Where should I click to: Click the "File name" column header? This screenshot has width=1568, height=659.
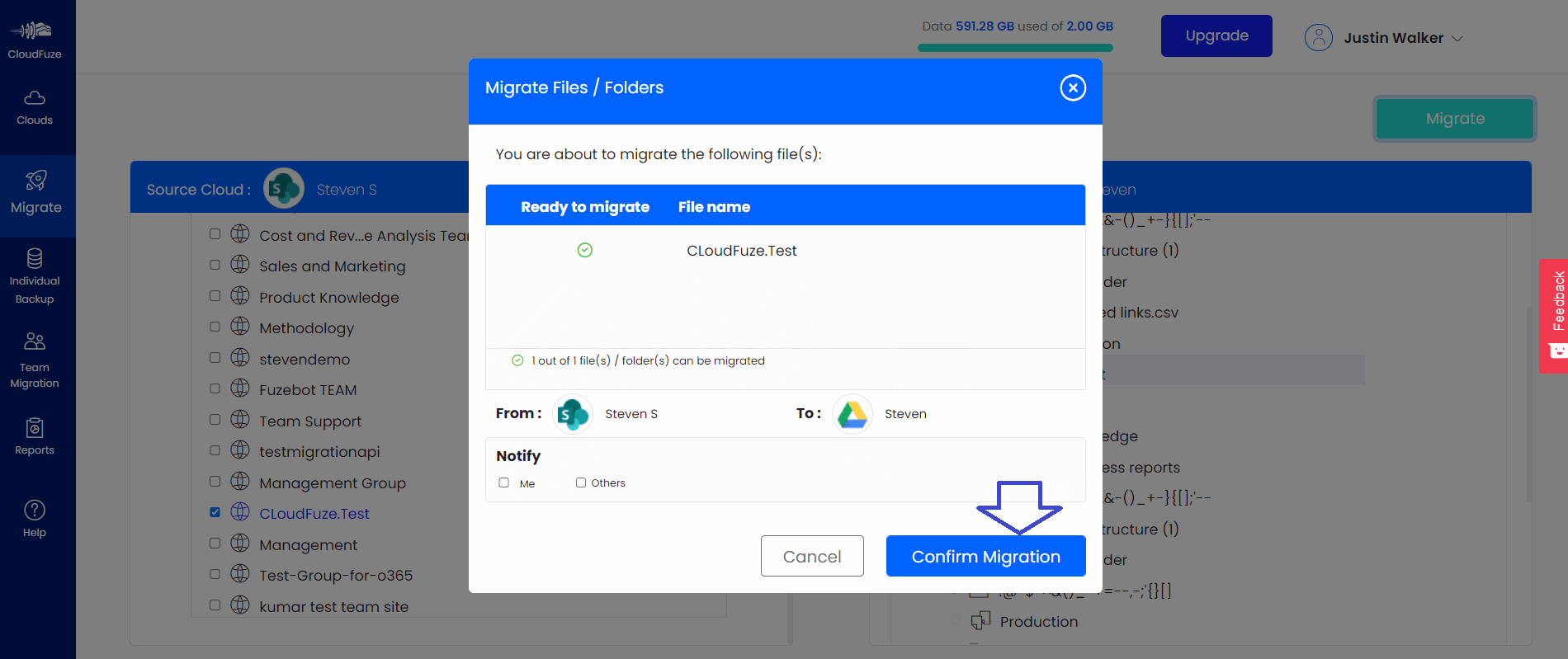click(714, 207)
